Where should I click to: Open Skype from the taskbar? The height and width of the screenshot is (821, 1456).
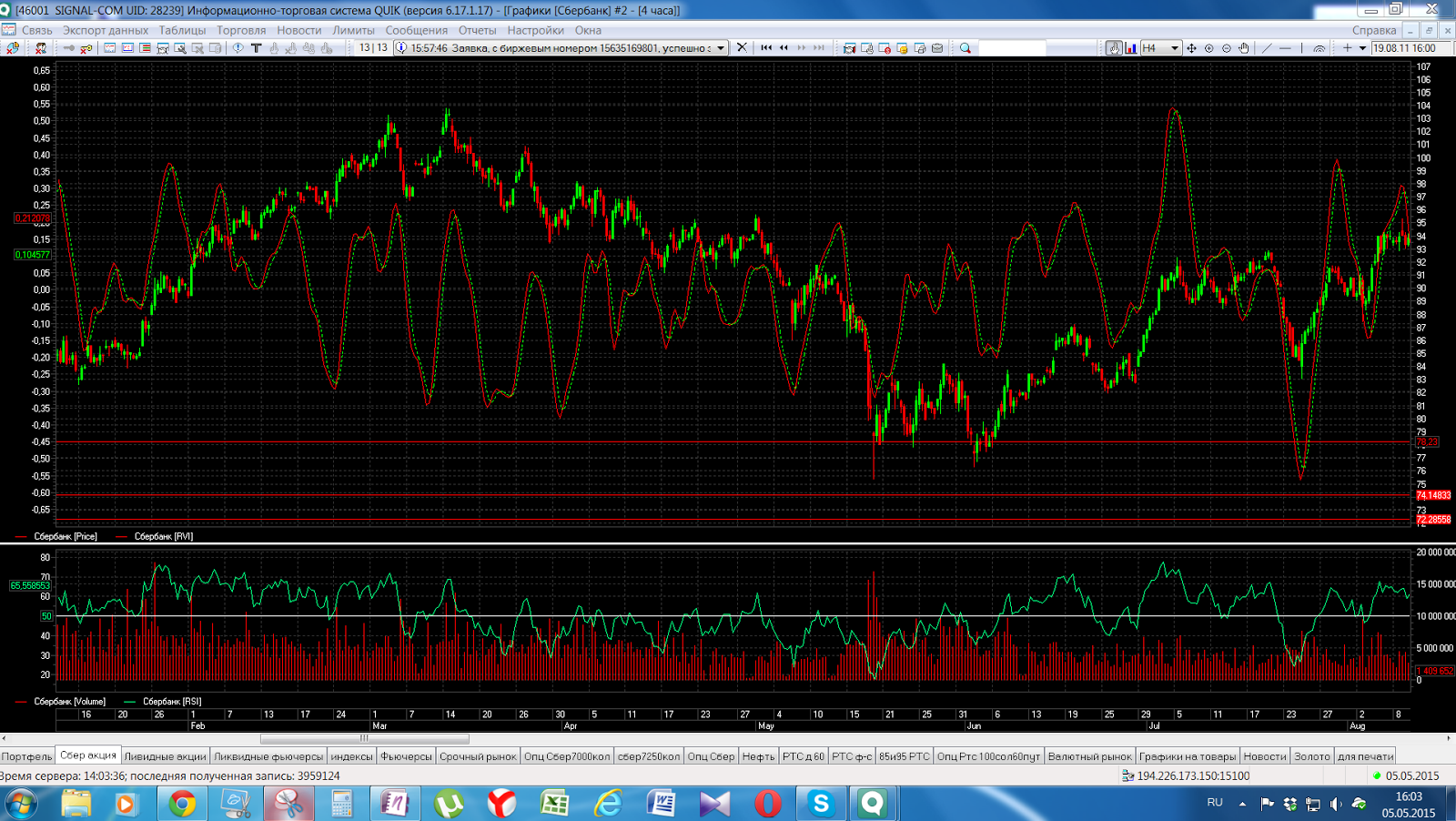821,804
